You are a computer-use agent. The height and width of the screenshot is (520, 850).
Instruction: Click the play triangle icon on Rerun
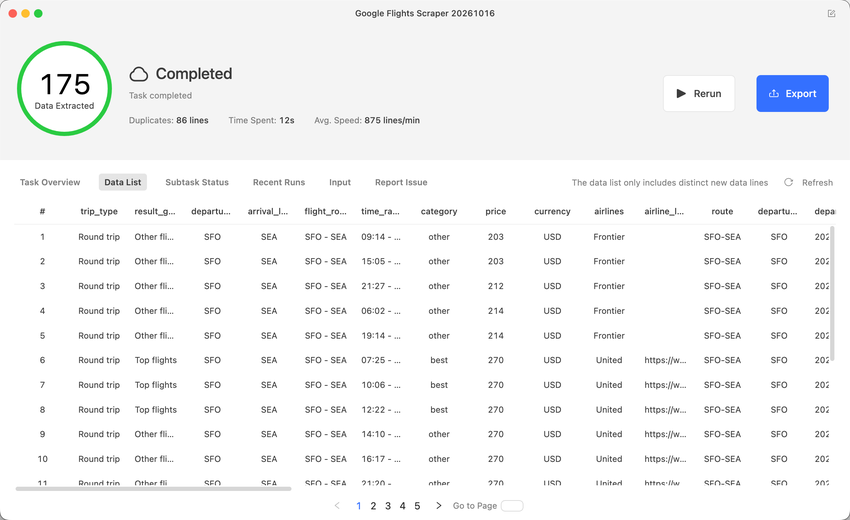[681, 93]
